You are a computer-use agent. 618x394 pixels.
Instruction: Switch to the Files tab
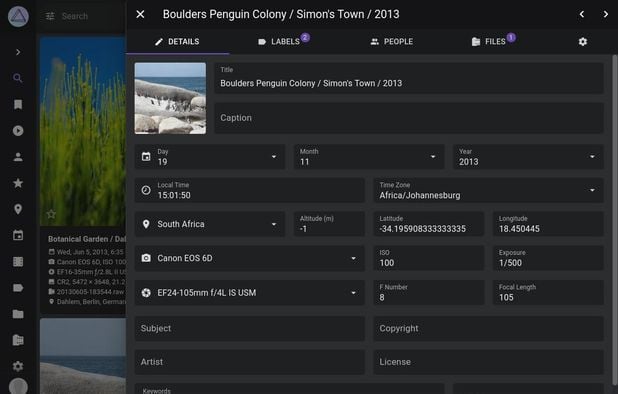click(493, 41)
